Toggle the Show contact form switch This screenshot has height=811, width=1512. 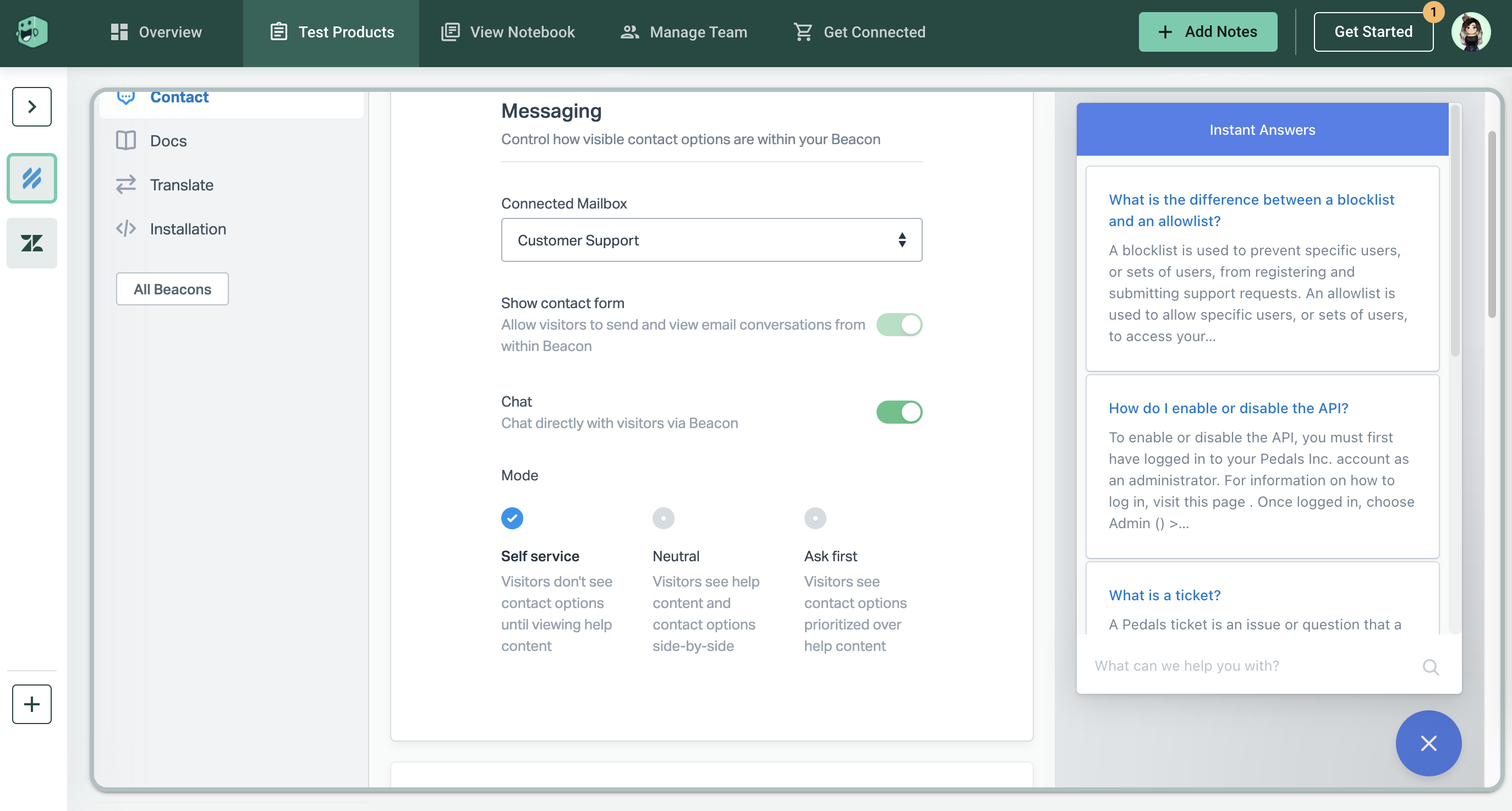coord(899,325)
